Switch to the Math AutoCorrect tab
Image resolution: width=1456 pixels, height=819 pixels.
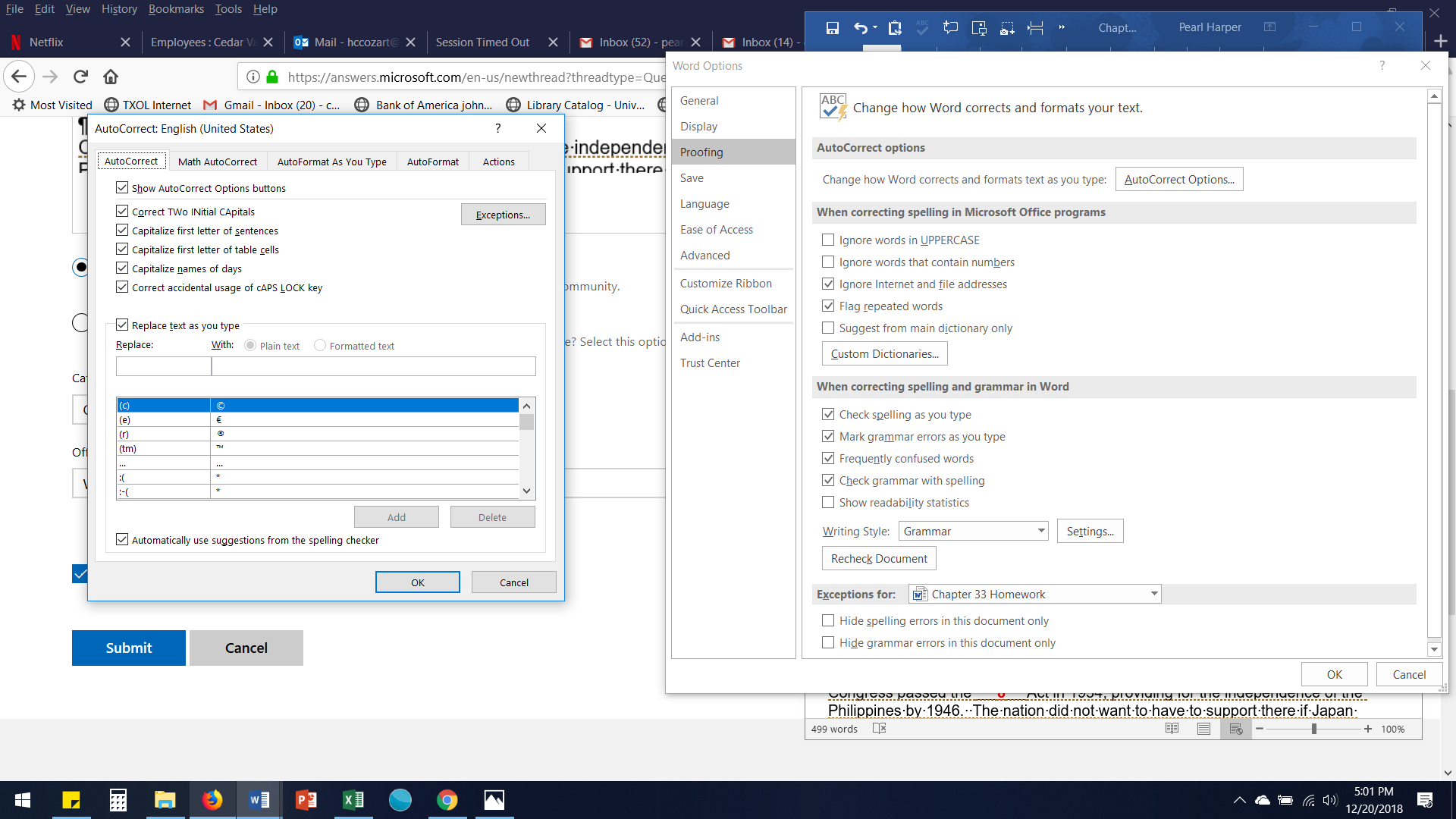(x=217, y=162)
